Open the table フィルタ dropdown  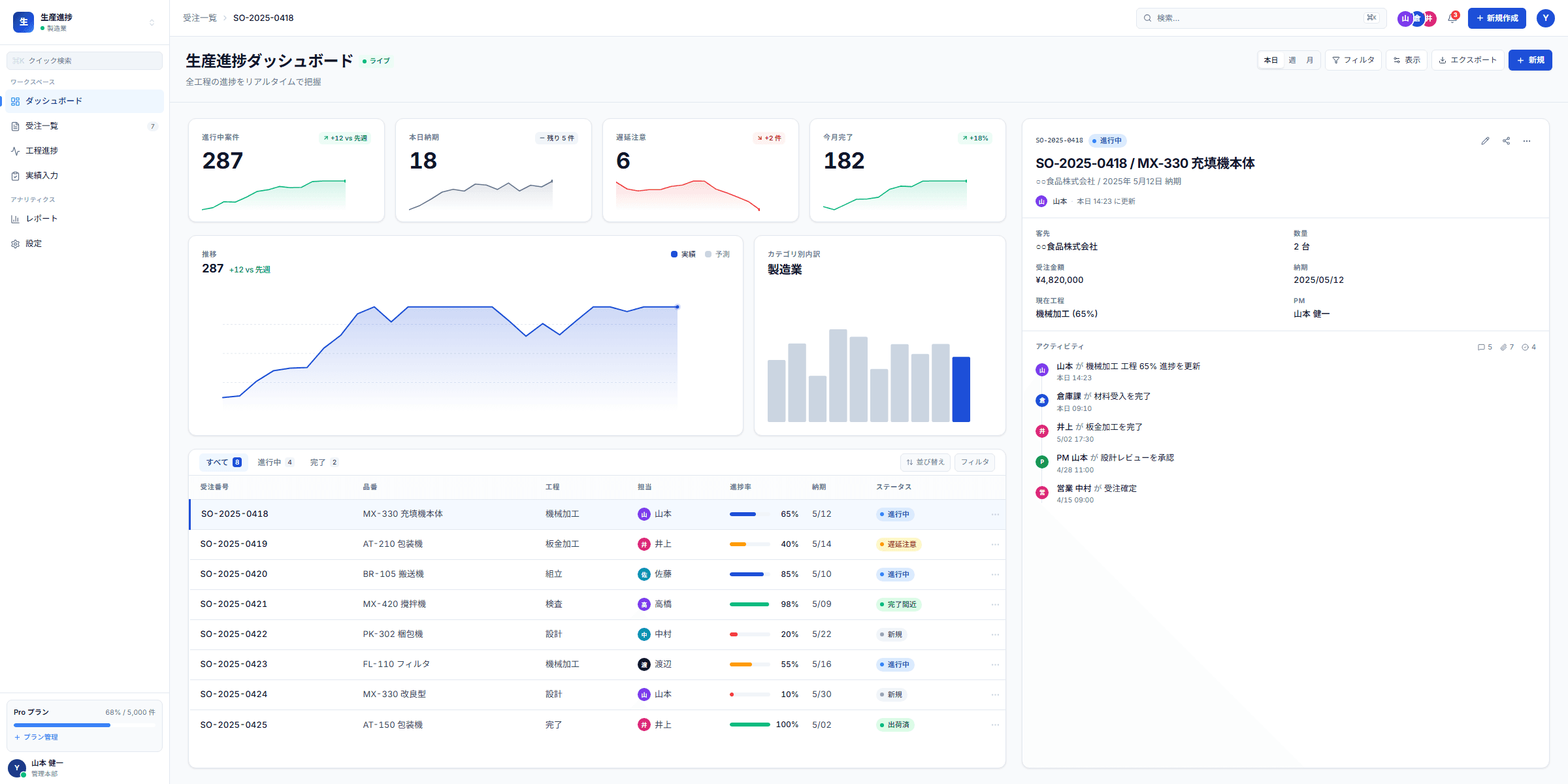click(975, 463)
